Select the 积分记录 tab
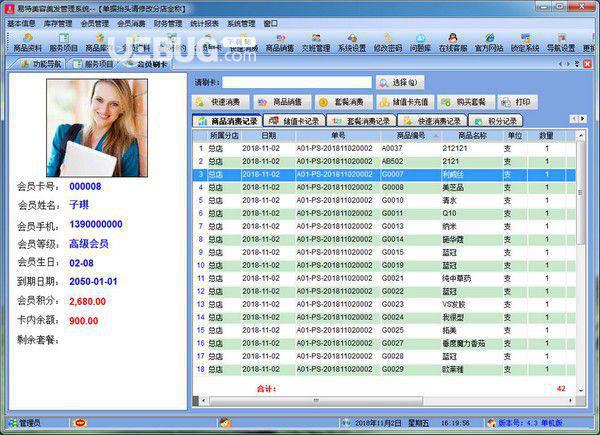This screenshot has width=600, height=435. tap(496, 121)
